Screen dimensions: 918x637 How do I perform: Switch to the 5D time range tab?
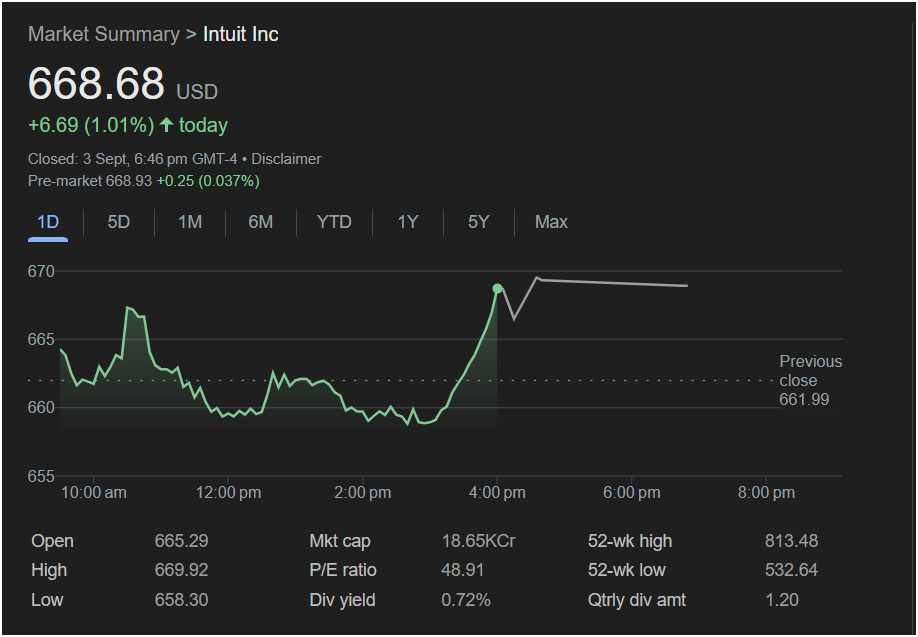(118, 222)
